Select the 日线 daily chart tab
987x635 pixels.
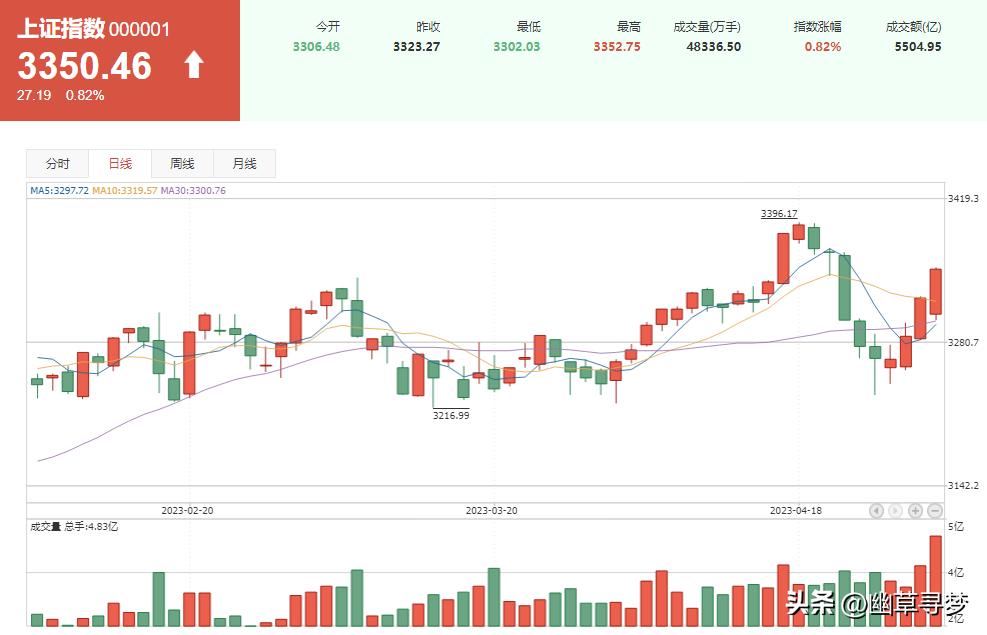(x=119, y=163)
